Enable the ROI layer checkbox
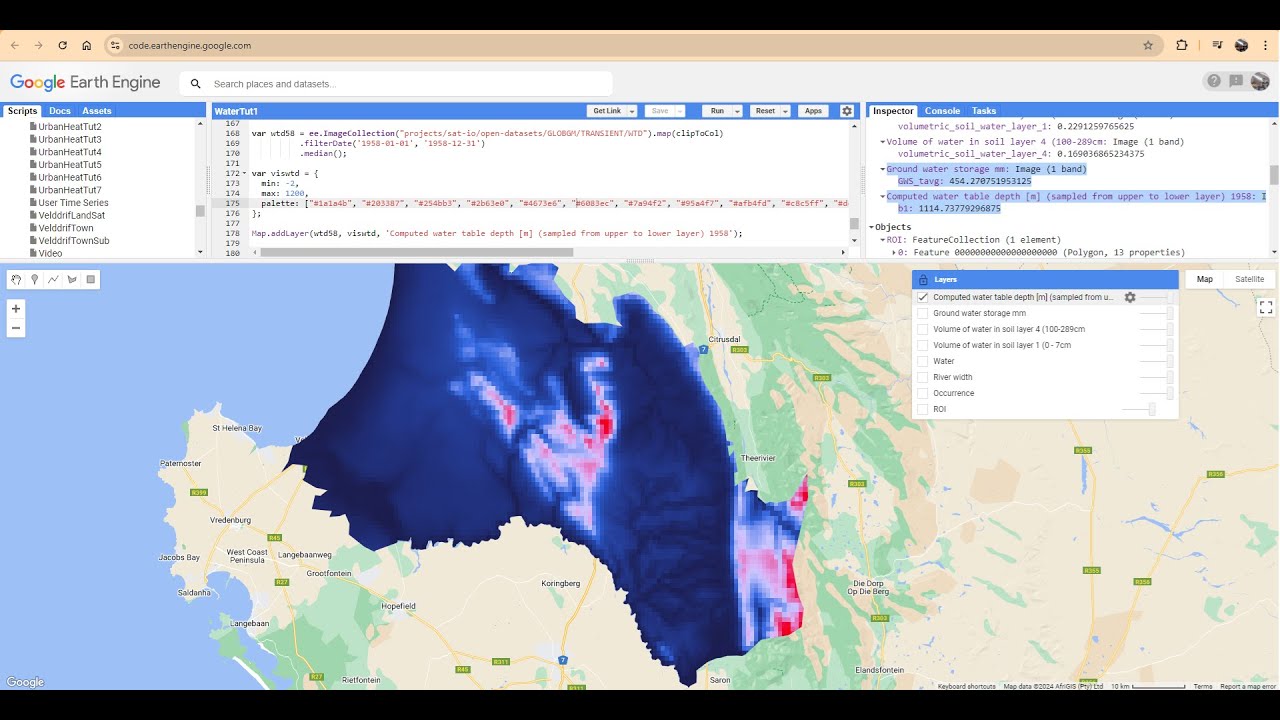This screenshot has width=1280, height=720. click(923, 409)
